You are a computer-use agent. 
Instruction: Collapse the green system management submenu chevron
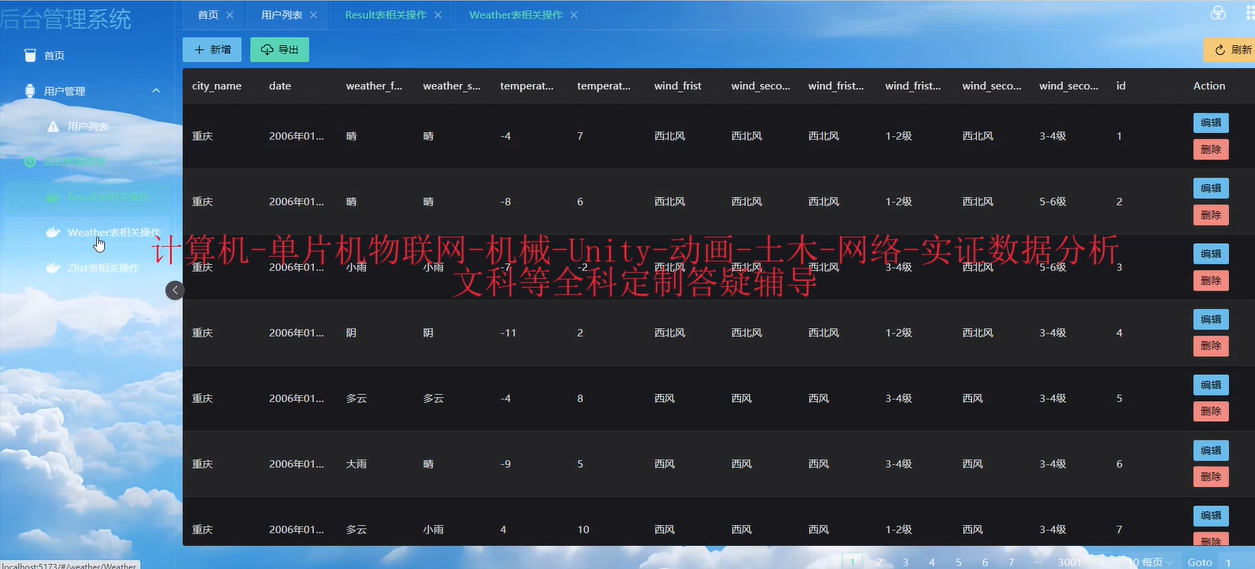(156, 161)
